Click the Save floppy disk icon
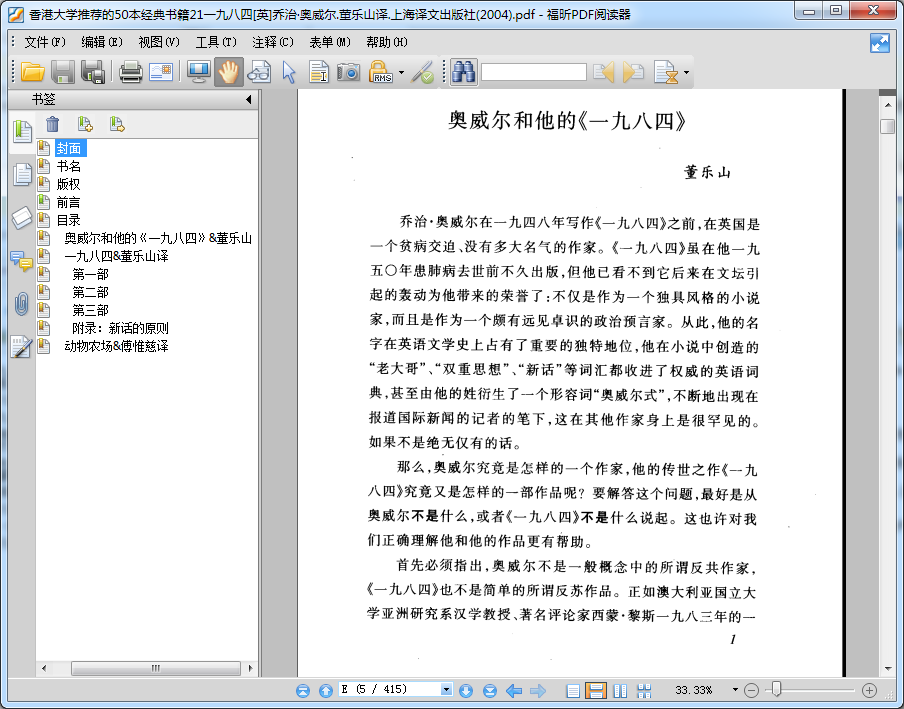 click(x=63, y=72)
